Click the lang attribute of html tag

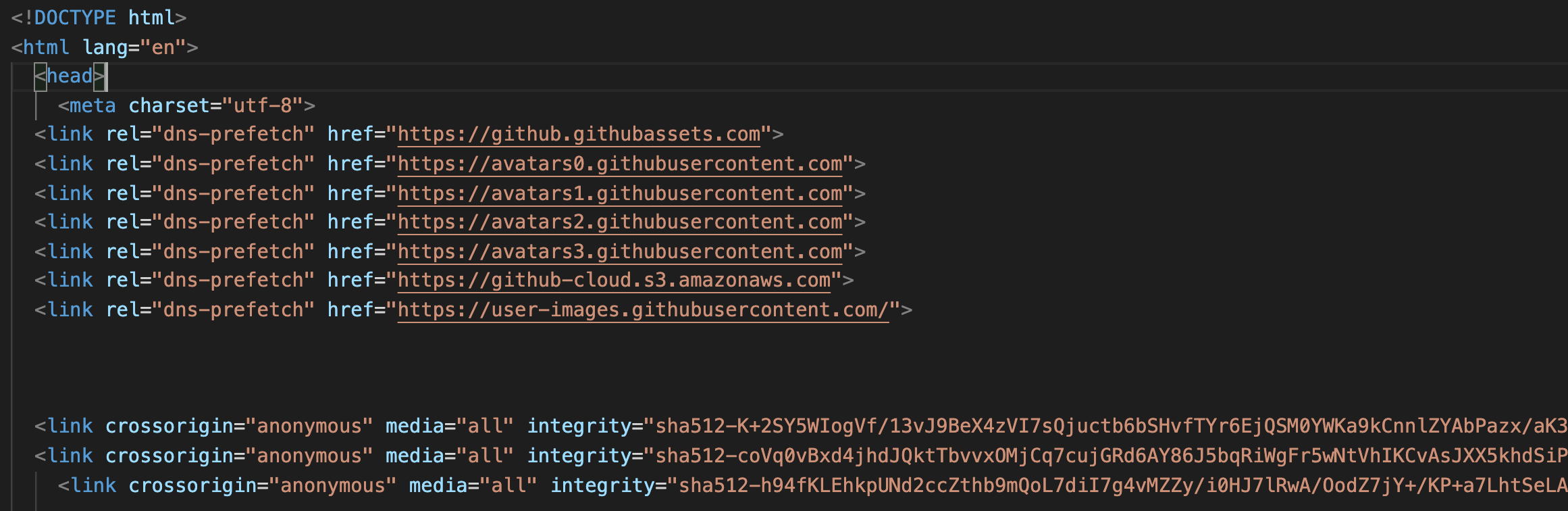[105, 47]
